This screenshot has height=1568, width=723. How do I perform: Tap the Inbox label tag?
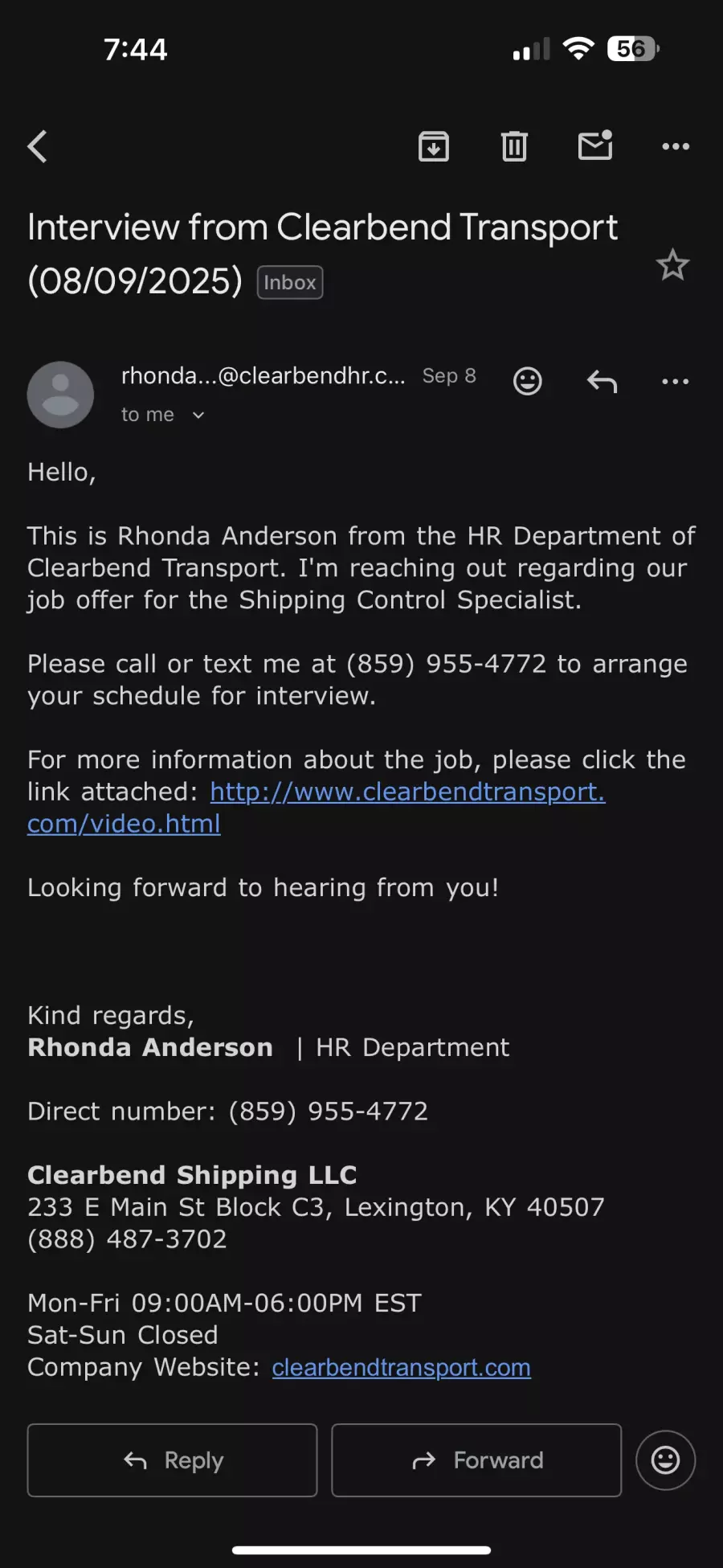coord(290,282)
